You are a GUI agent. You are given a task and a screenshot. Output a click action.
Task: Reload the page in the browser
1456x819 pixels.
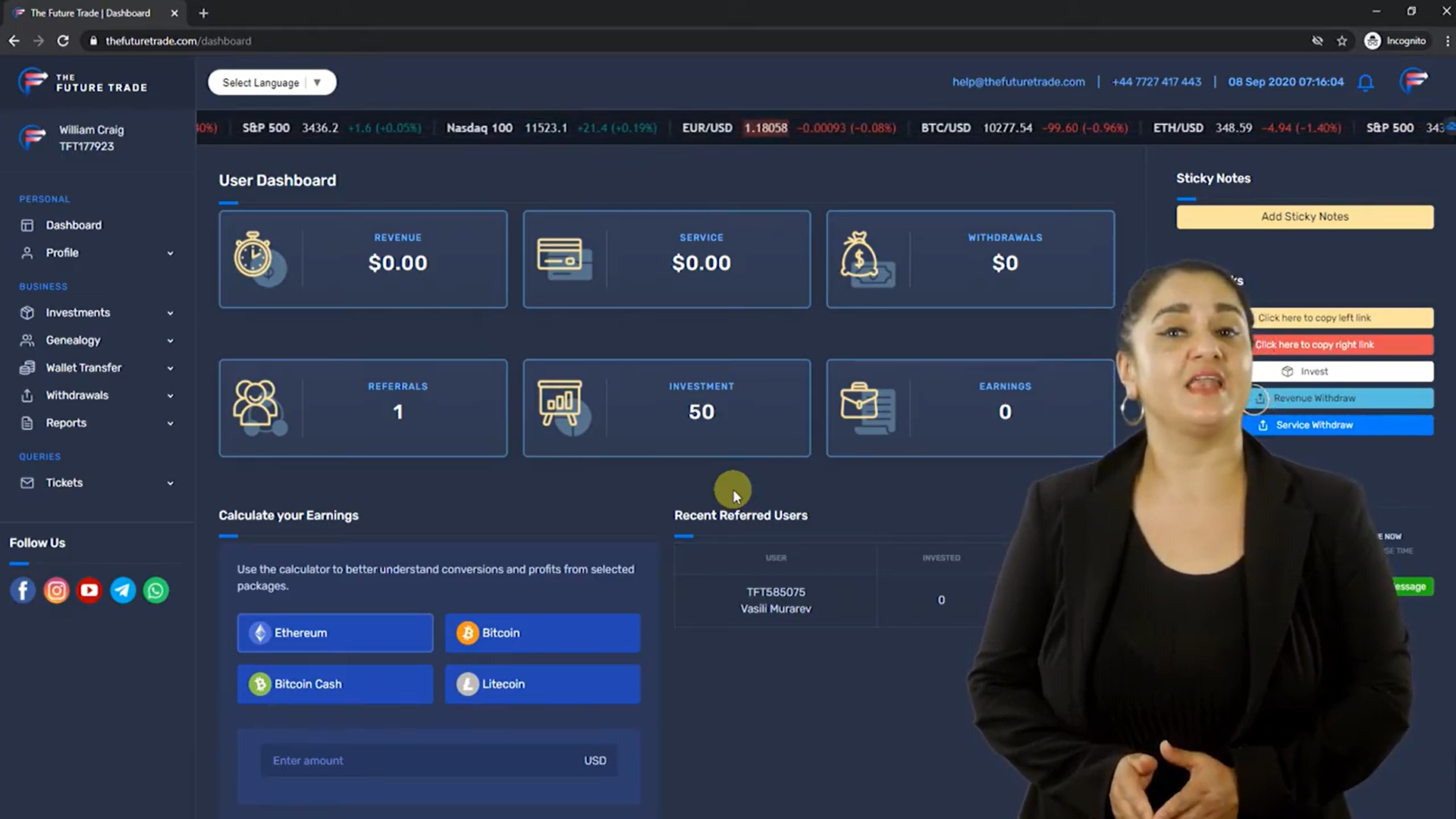click(63, 41)
